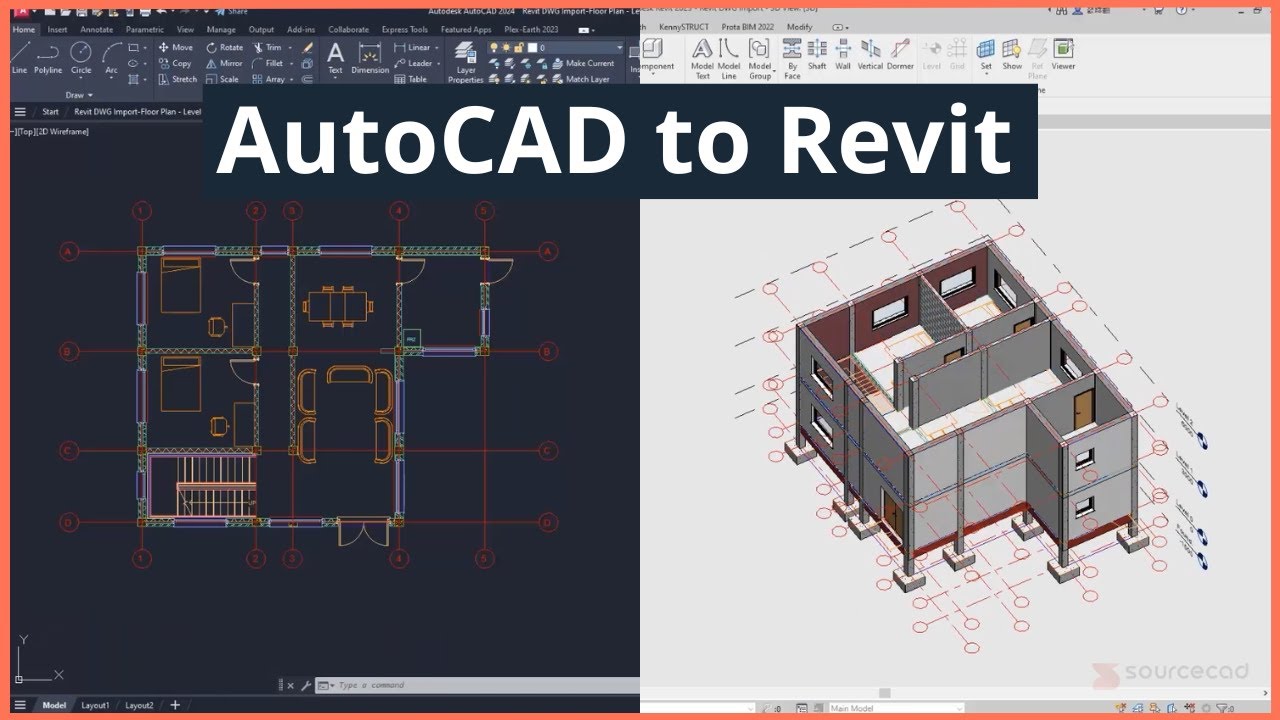Open the Fillet tool dropdown arrow

pos(292,63)
